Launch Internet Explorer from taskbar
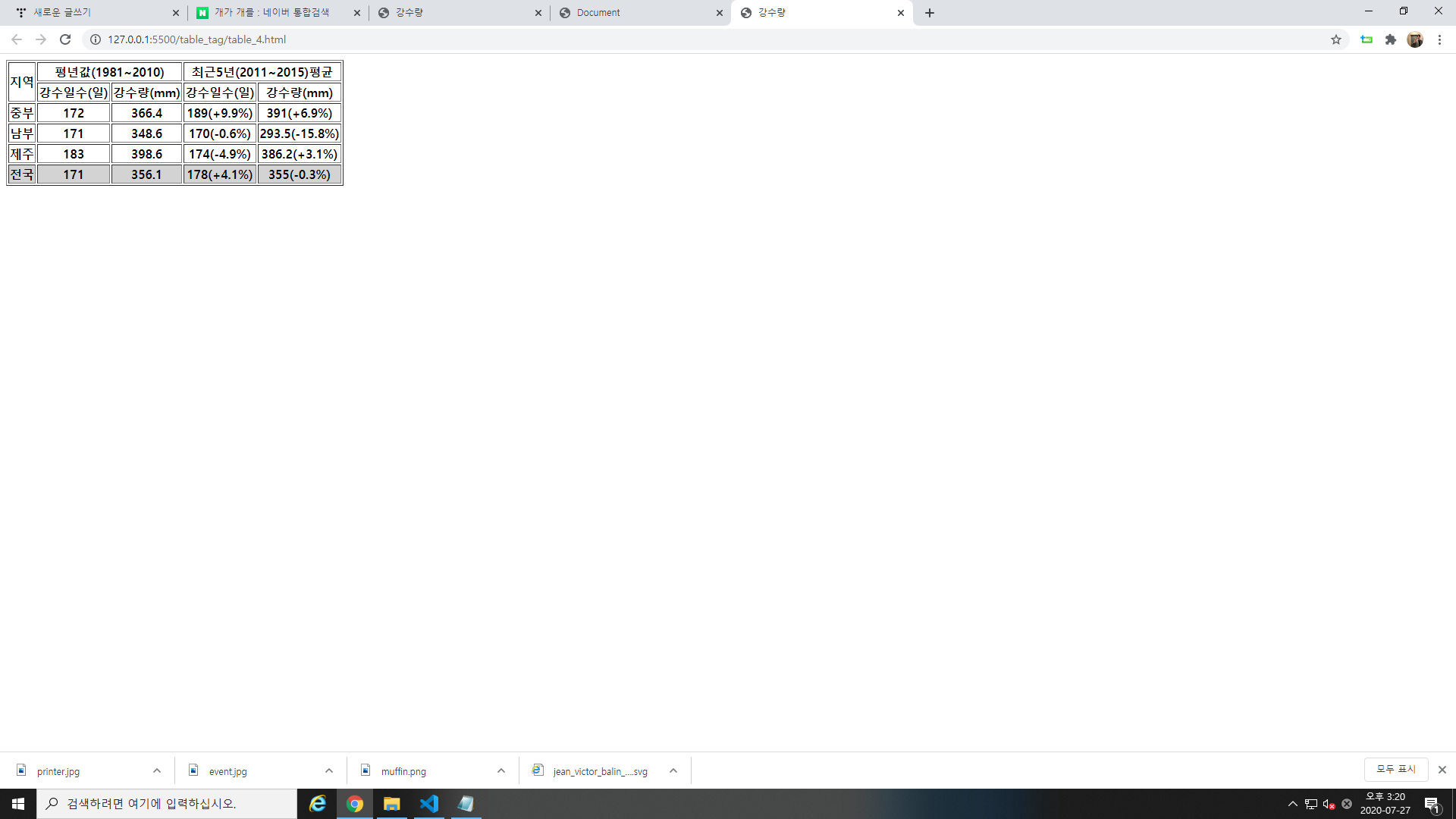The image size is (1456, 819). 318,804
